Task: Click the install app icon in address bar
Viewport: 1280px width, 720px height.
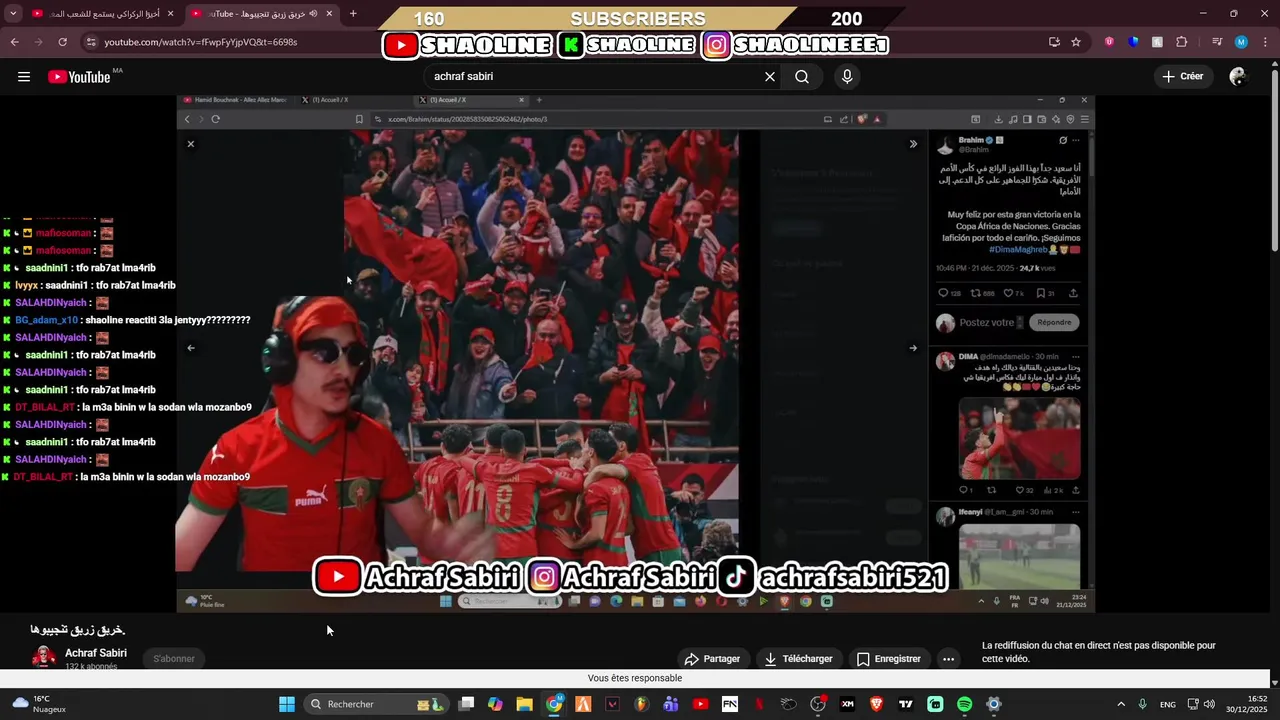Action: click(1054, 42)
